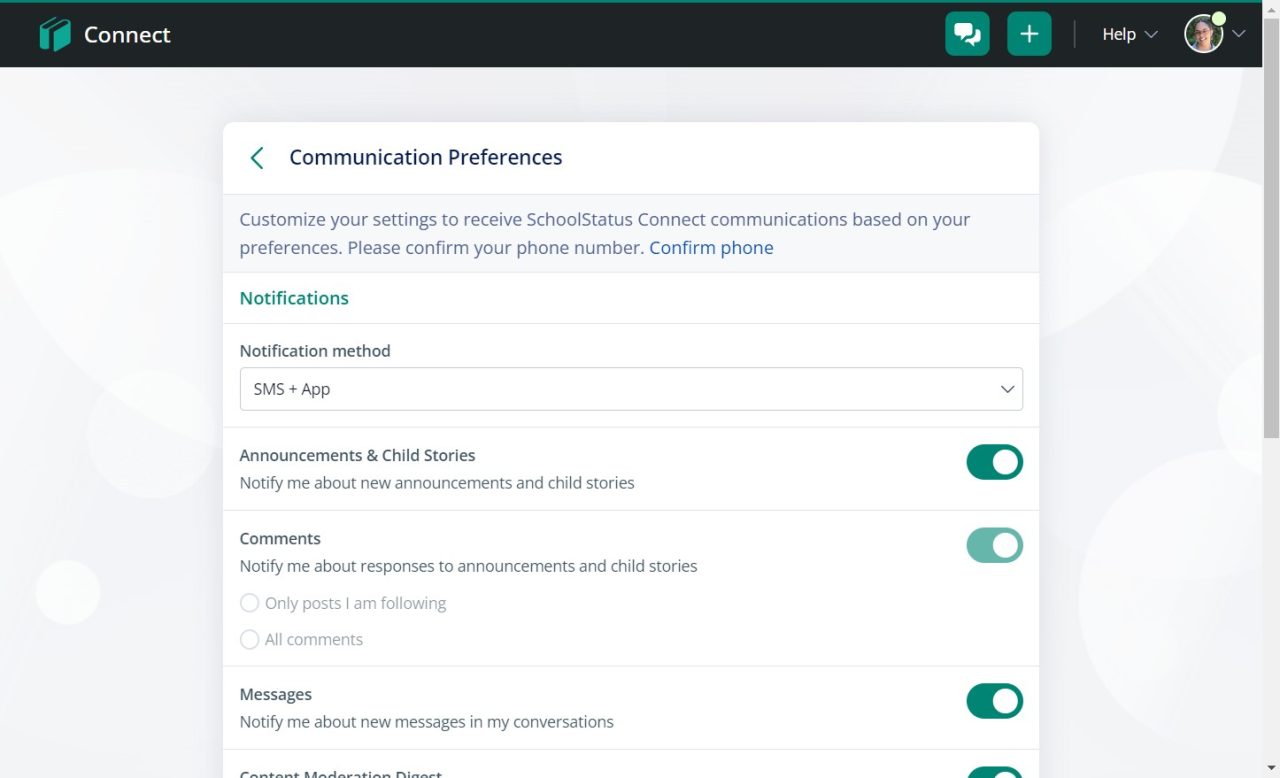The width and height of the screenshot is (1280, 778).
Task: Open the conversations chat icon
Action: (967, 34)
